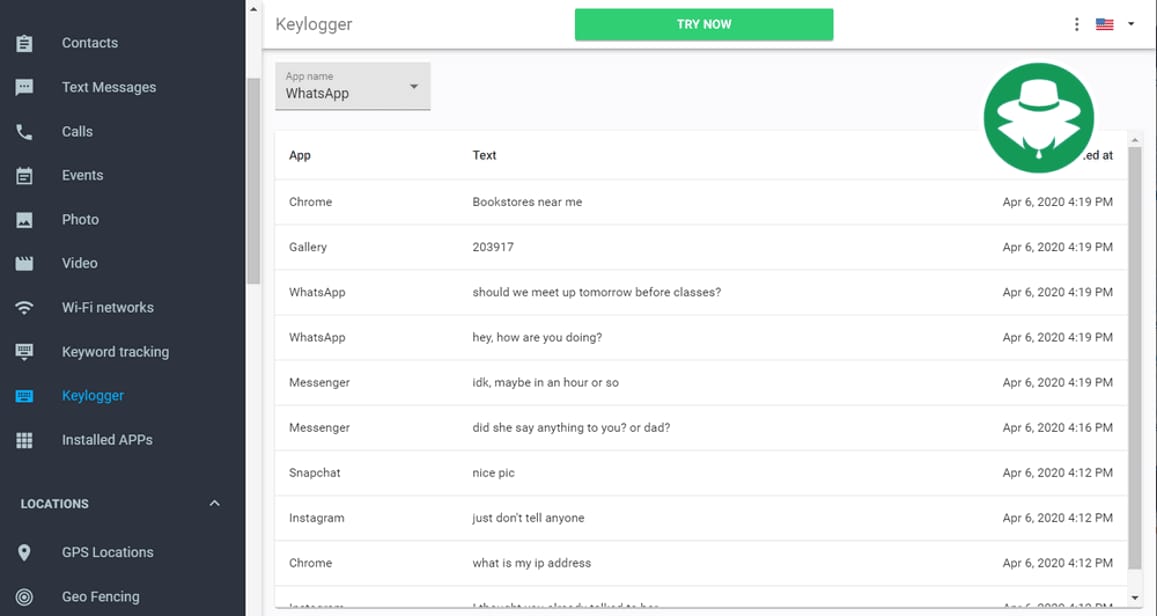
Task: Click the TRY NOW button
Action: pos(703,24)
